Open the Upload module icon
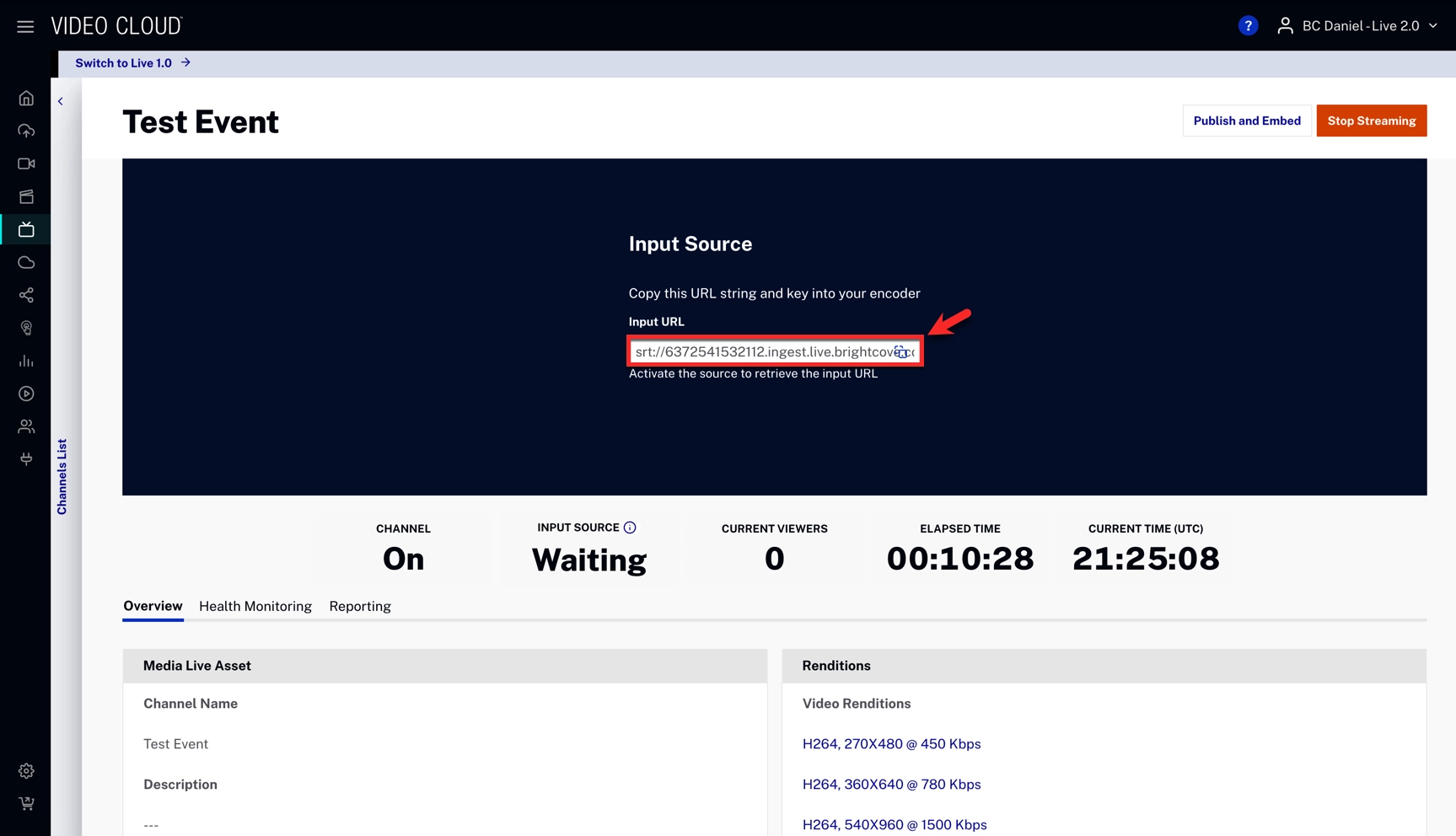 [x=26, y=131]
